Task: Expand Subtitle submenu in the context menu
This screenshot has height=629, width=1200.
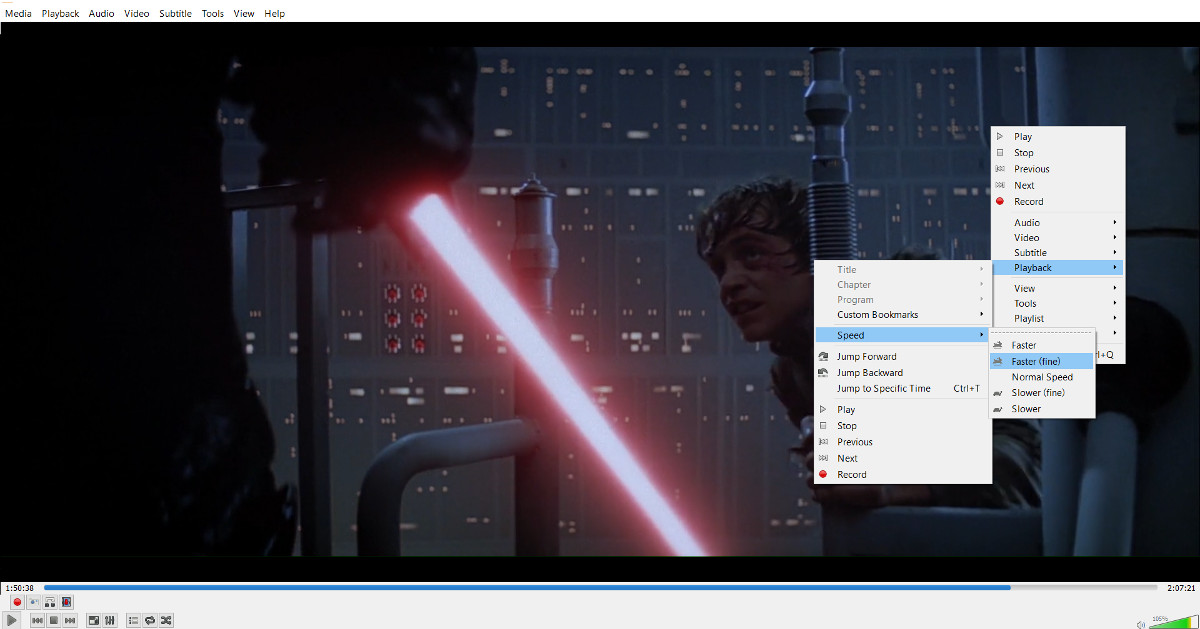Action: [1058, 253]
